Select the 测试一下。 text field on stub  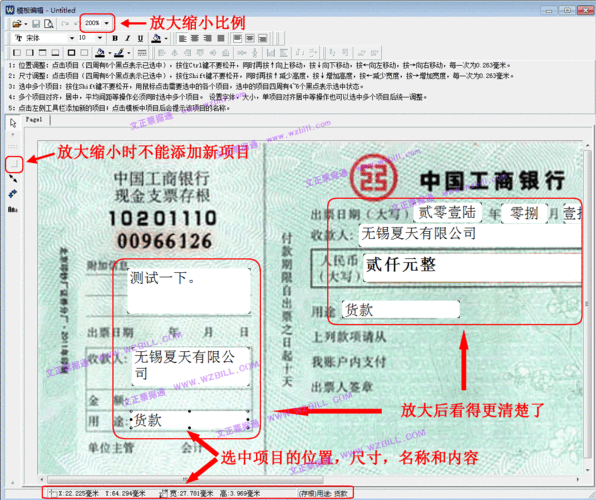pyautogui.click(x=189, y=291)
